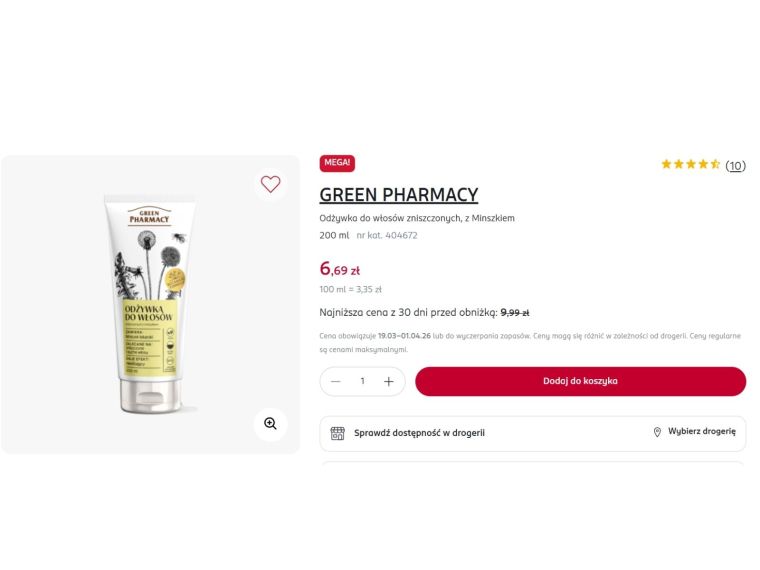Add product to favorites with heart icon
The image size is (760, 570).
click(x=270, y=184)
